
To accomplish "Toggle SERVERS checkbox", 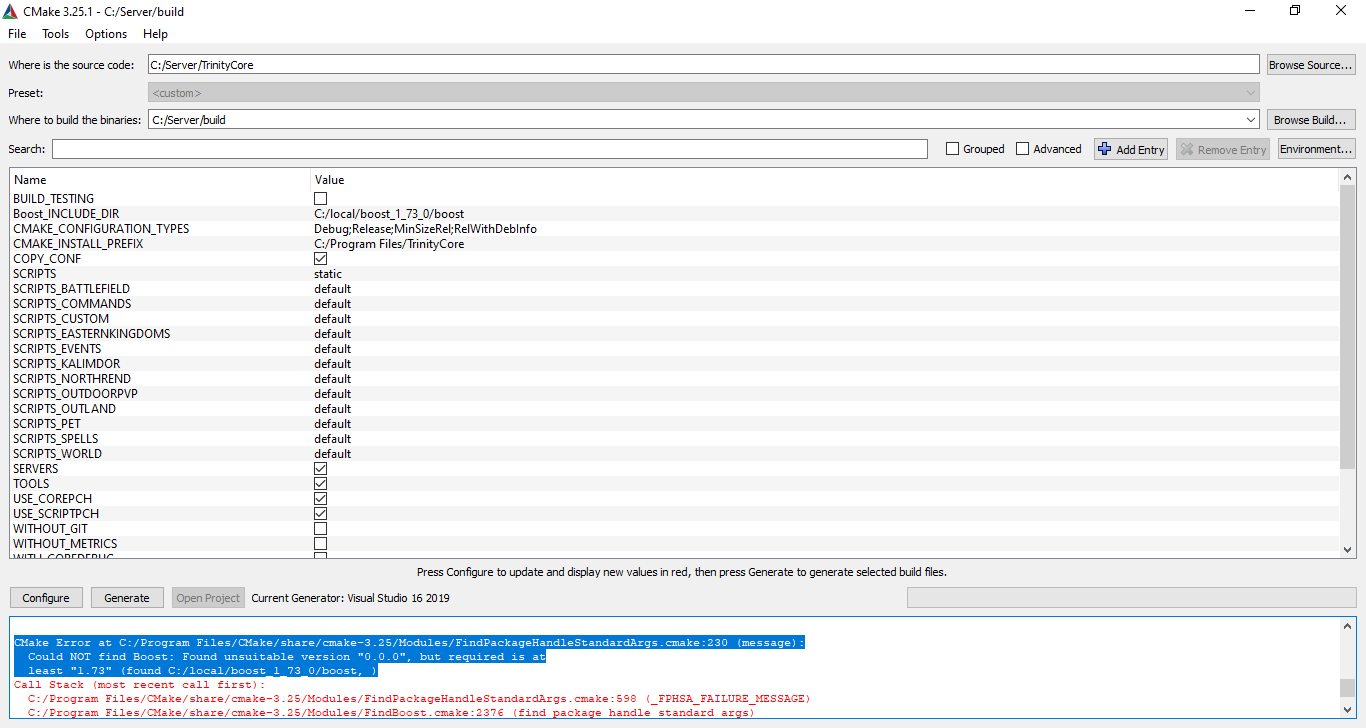I will (321, 469).
